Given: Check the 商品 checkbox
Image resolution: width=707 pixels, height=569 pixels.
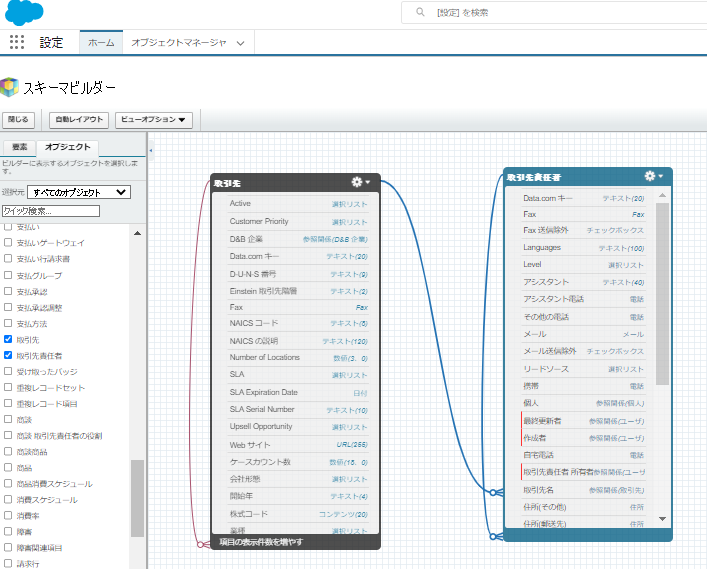Looking at the screenshot, I should point(8,468).
